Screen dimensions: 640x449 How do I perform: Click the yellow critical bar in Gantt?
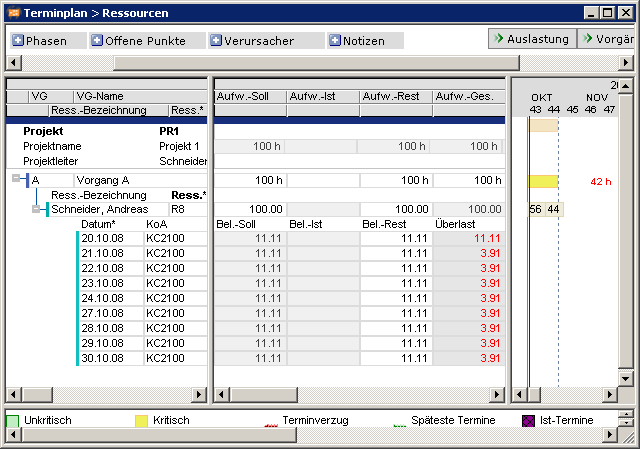tap(543, 181)
